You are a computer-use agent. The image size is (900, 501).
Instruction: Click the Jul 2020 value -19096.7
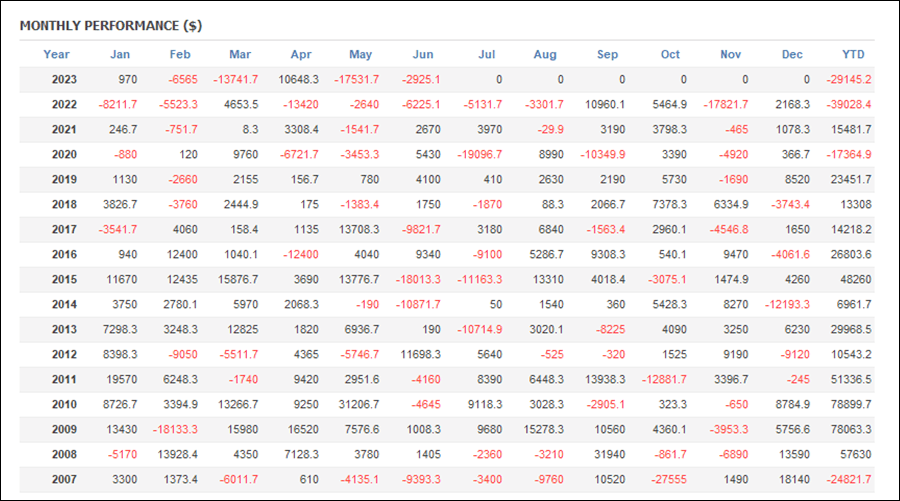479,154
